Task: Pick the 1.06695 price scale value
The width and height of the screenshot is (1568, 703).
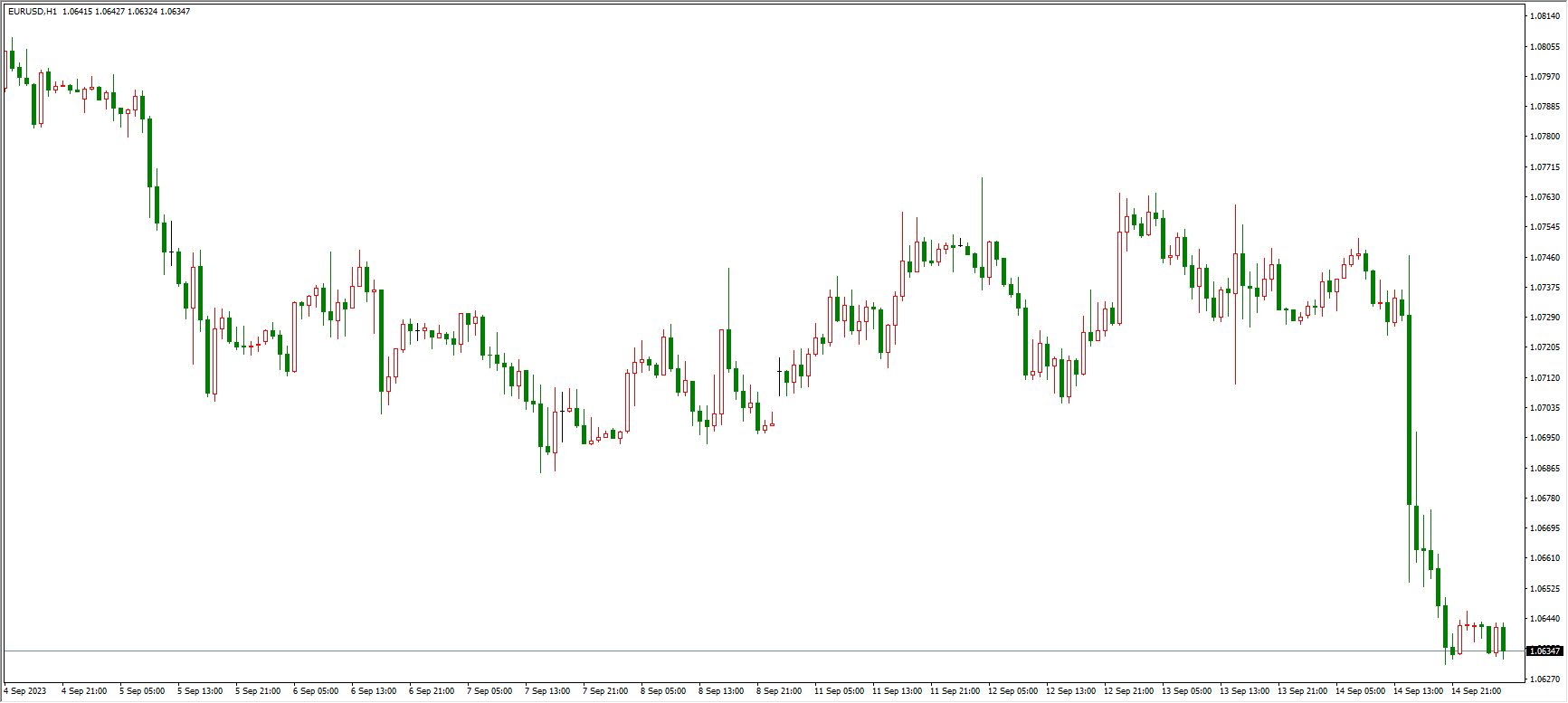Action: (1545, 528)
